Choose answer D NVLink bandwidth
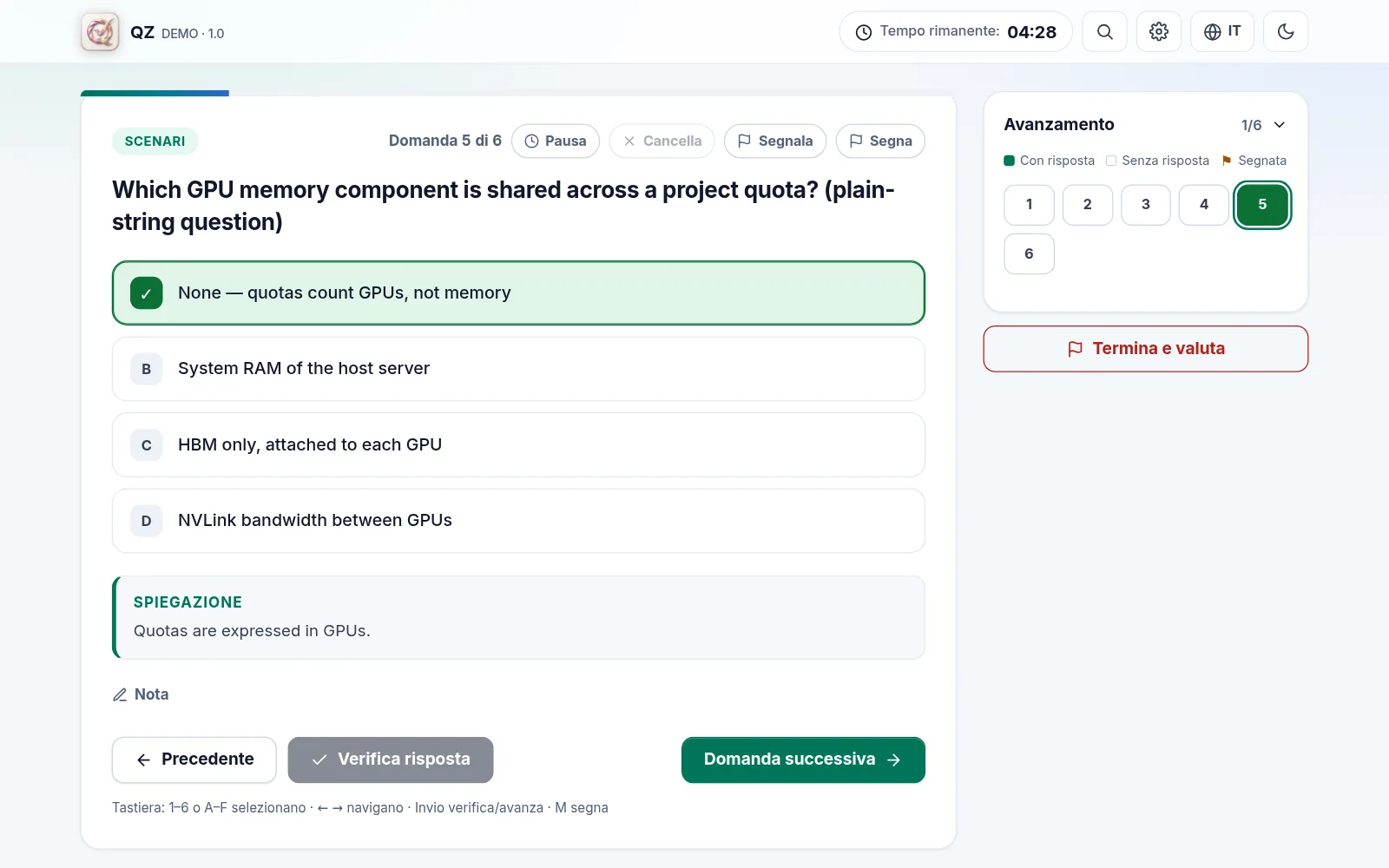 pos(518,521)
